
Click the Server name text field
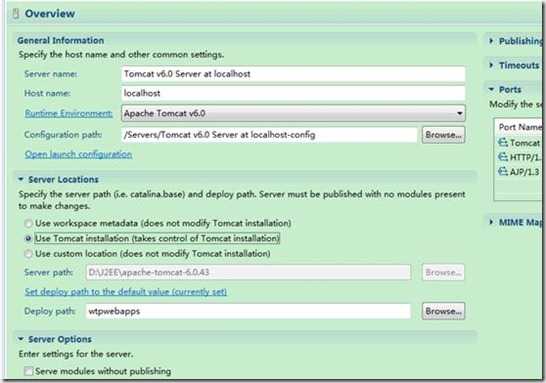294,74
